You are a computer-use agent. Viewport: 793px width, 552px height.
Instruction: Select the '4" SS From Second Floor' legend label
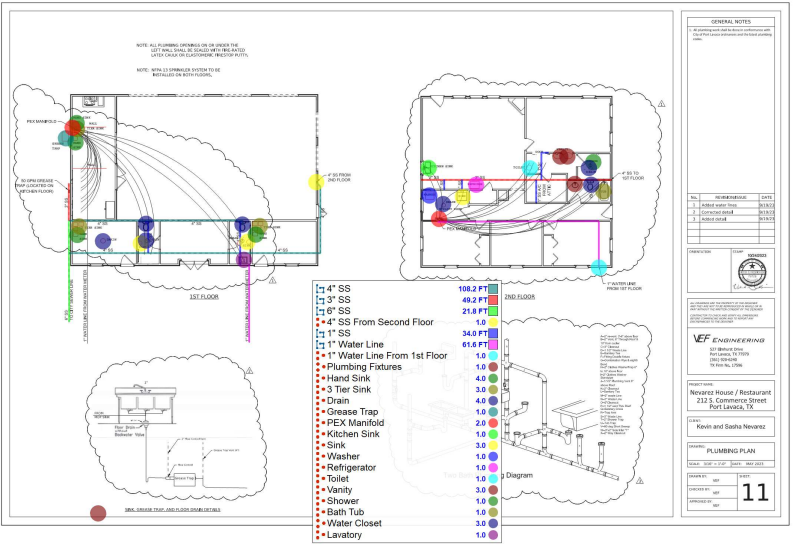[x=380, y=322]
